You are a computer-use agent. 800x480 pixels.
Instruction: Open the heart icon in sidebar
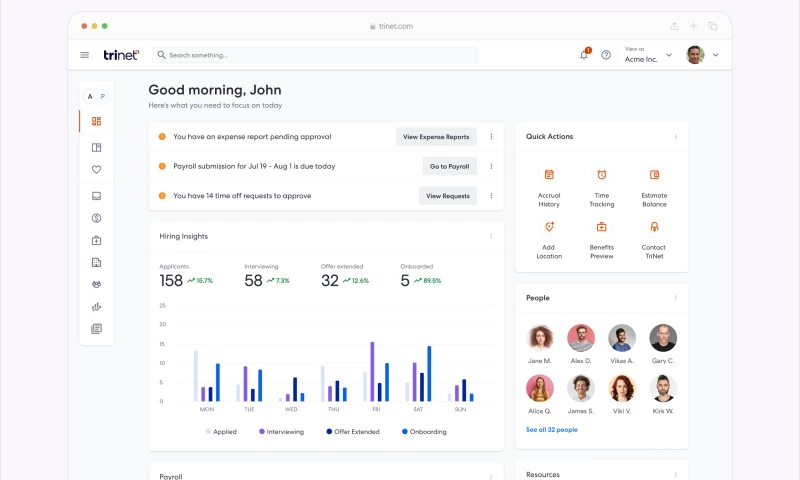[96, 169]
